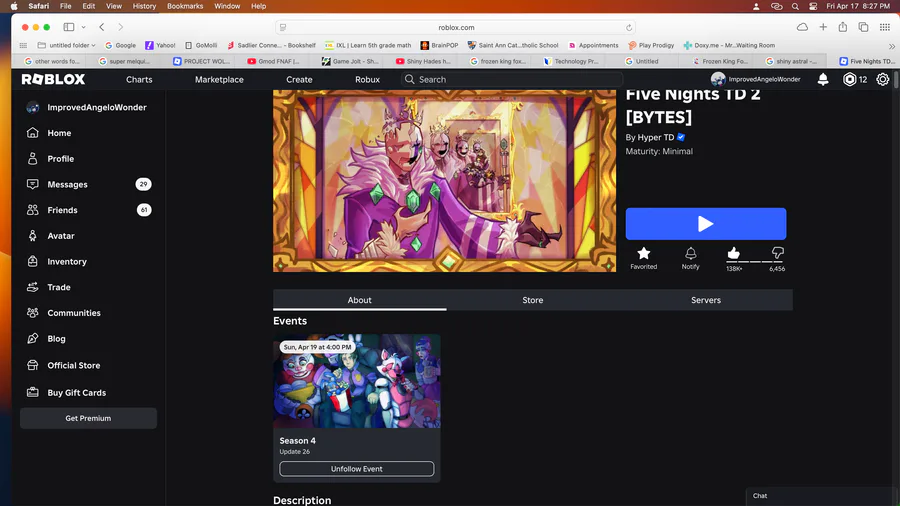Click the roblox.com address bar
900x506 pixels.
click(456, 28)
